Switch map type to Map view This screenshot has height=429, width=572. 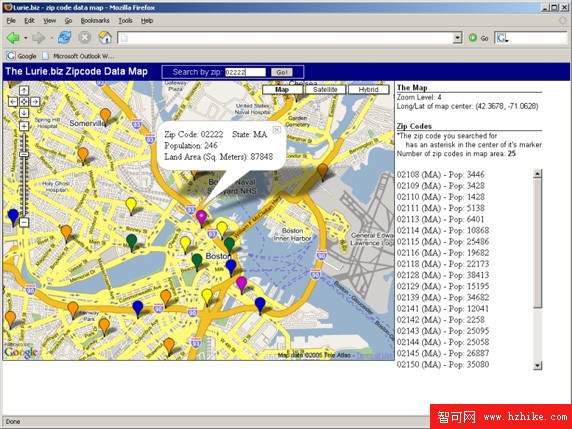pyautogui.click(x=282, y=90)
